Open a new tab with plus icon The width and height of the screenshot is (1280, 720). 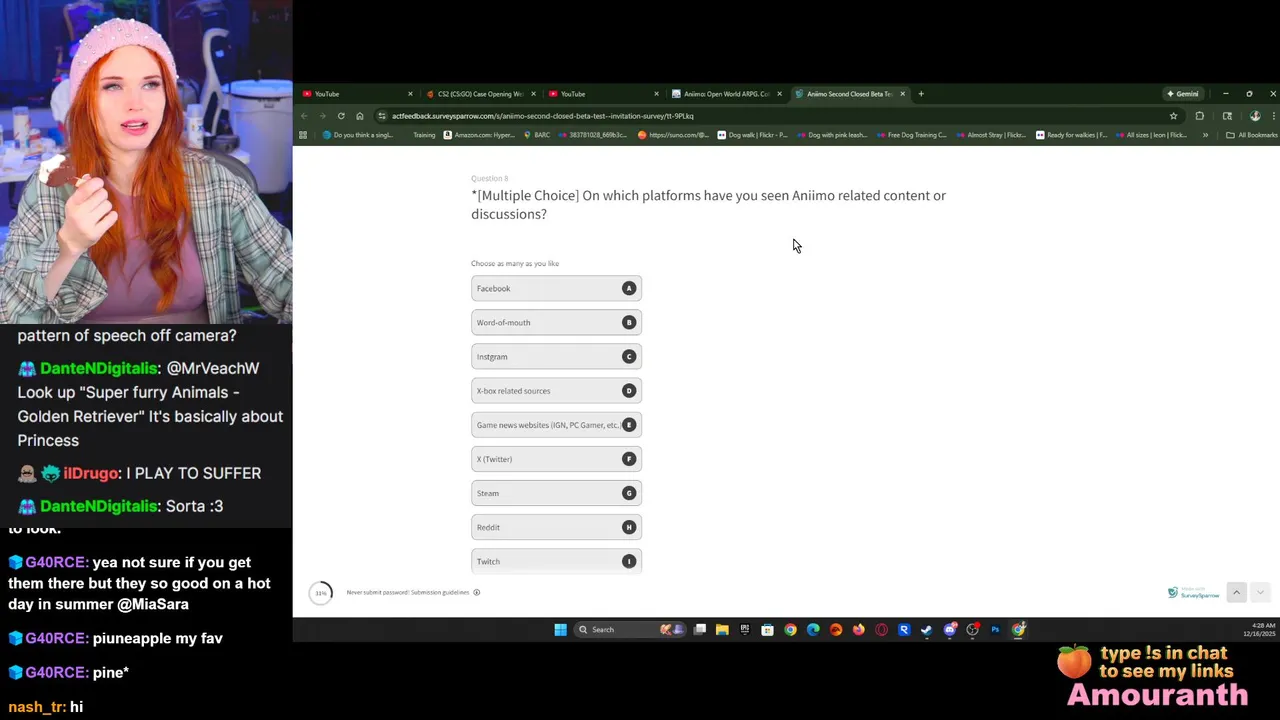[x=921, y=94]
